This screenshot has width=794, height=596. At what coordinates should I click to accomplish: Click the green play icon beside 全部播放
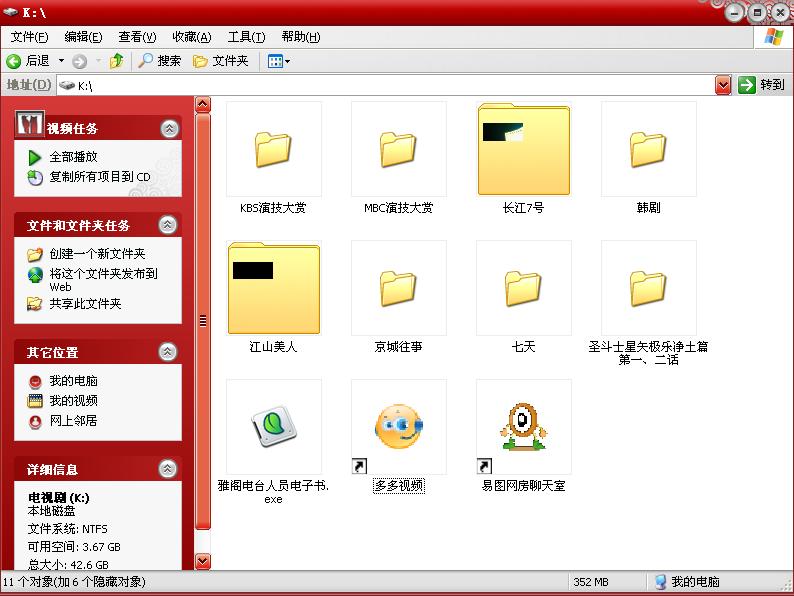click(34, 158)
